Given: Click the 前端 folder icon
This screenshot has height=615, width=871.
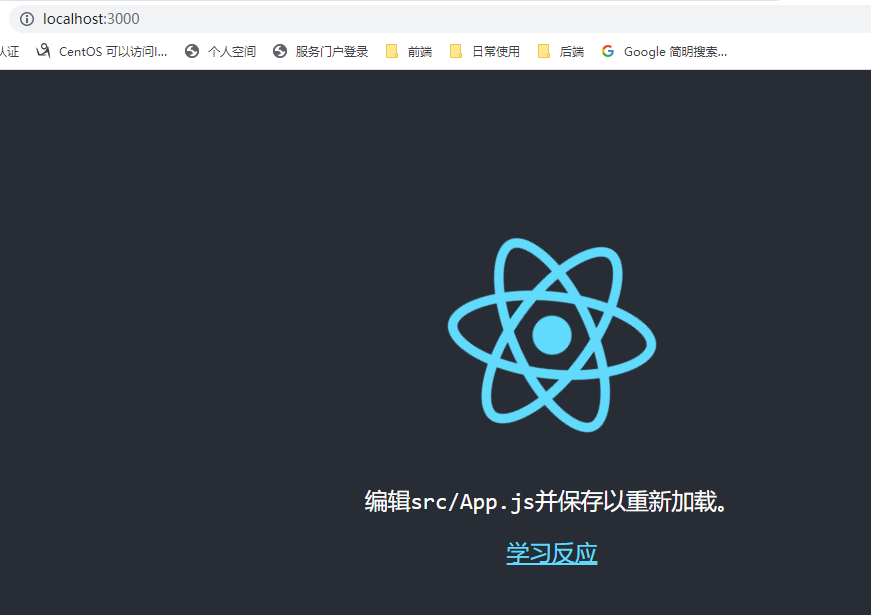Looking at the screenshot, I should coord(392,51).
